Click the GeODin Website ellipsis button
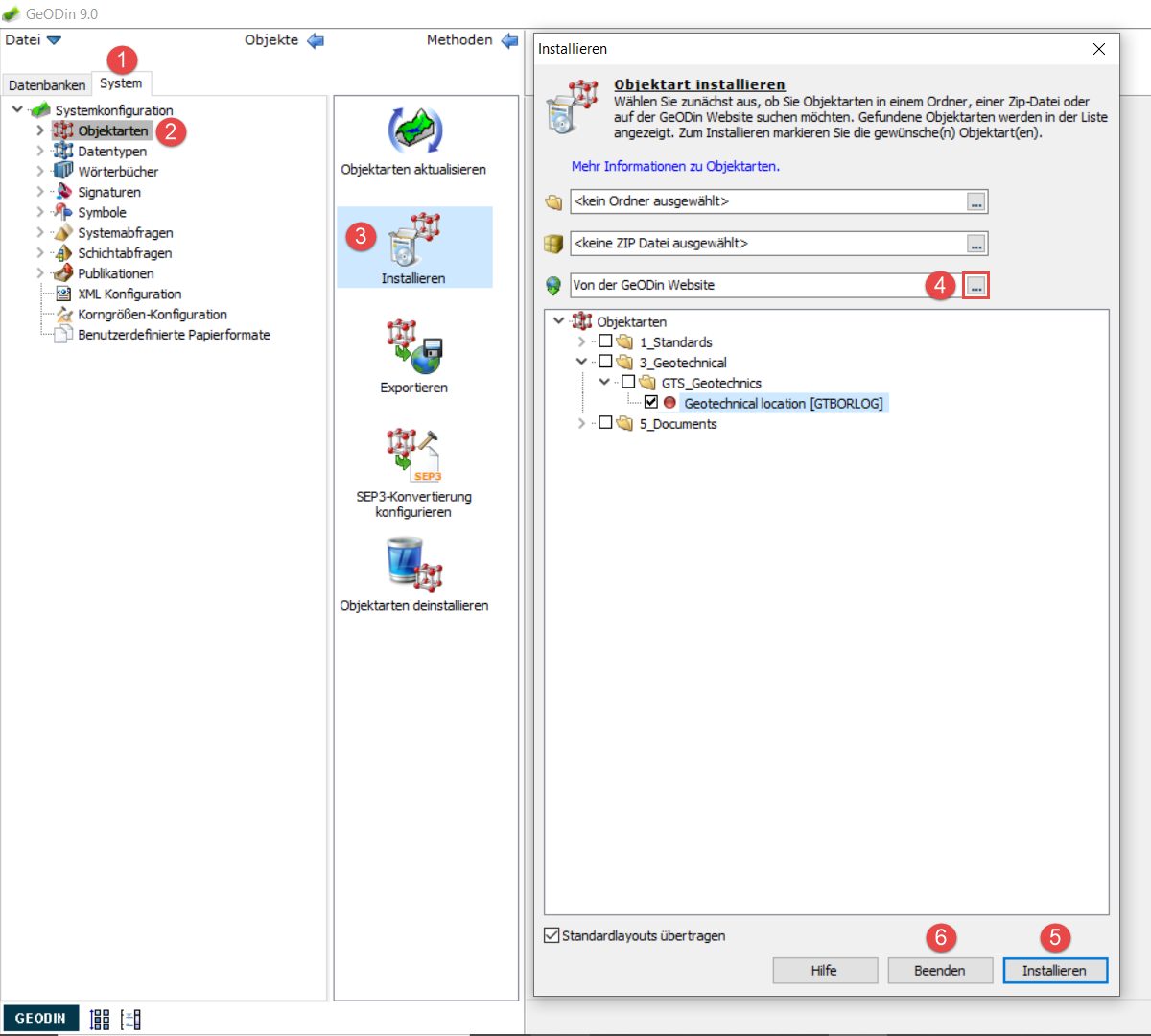The image size is (1151, 1036). (x=975, y=286)
